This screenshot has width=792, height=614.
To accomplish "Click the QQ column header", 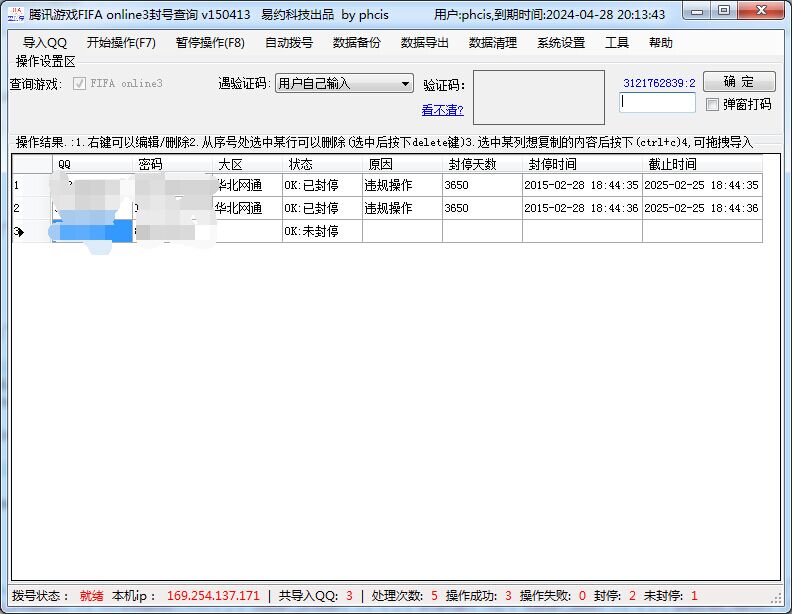I will [92, 164].
